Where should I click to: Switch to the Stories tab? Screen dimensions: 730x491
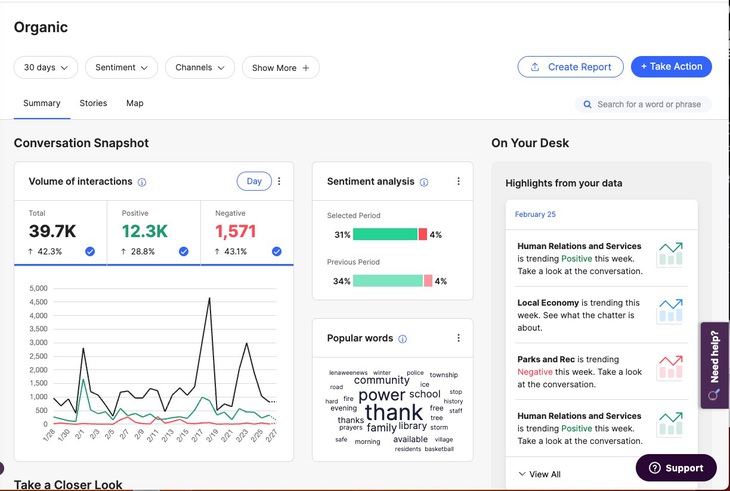coord(93,103)
